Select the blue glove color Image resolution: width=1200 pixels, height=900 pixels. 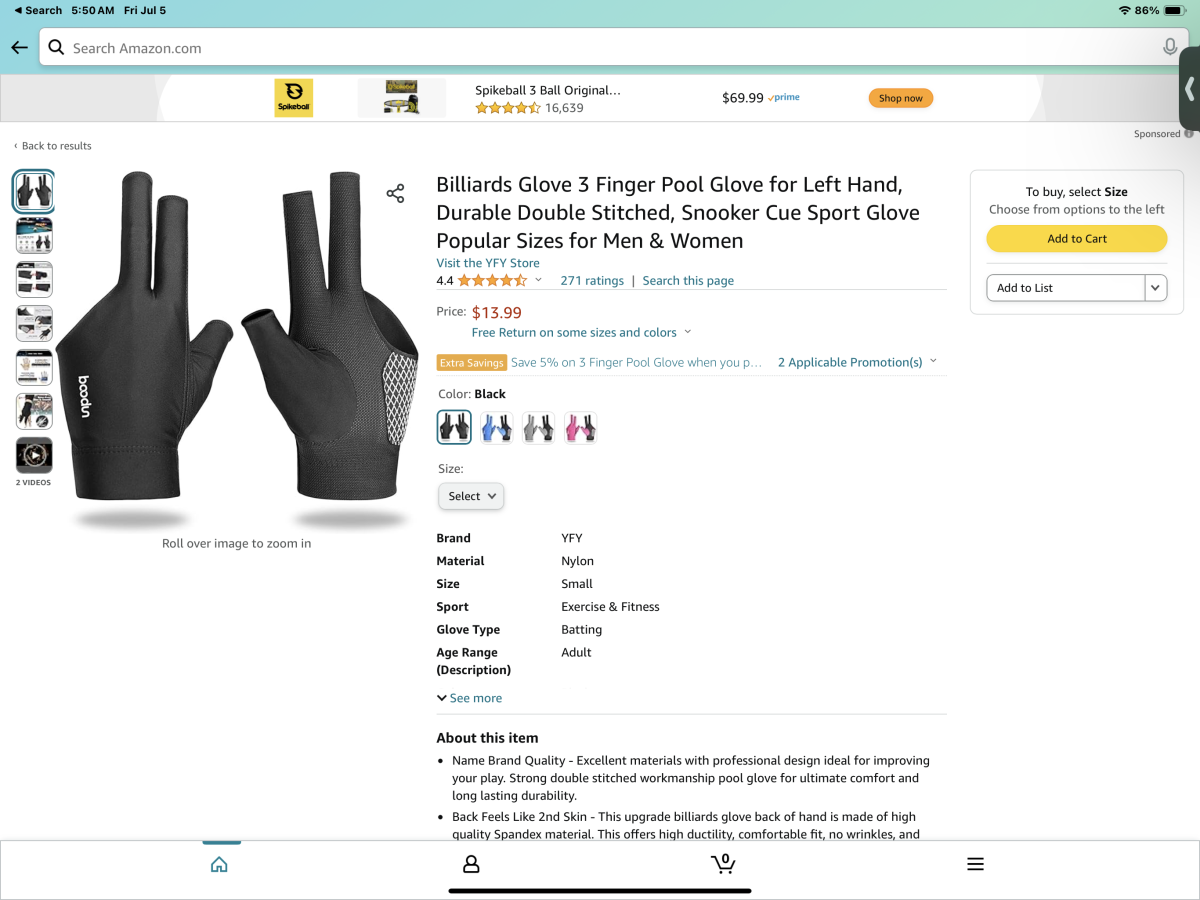(x=496, y=427)
